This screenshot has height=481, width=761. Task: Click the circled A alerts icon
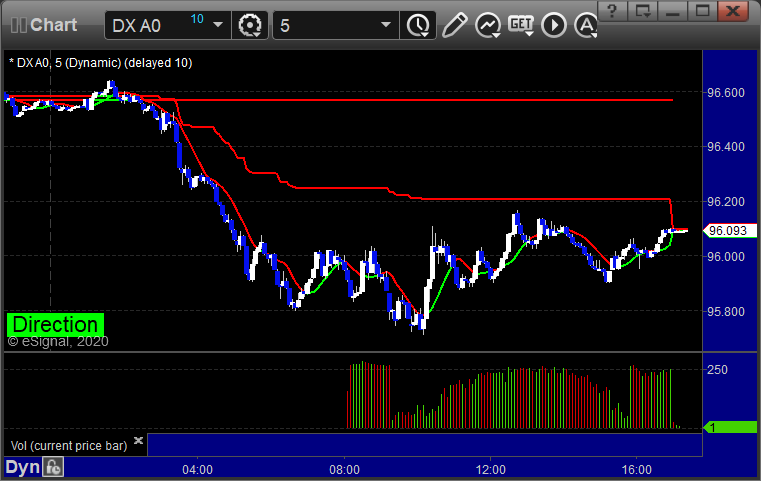click(586, 25)
